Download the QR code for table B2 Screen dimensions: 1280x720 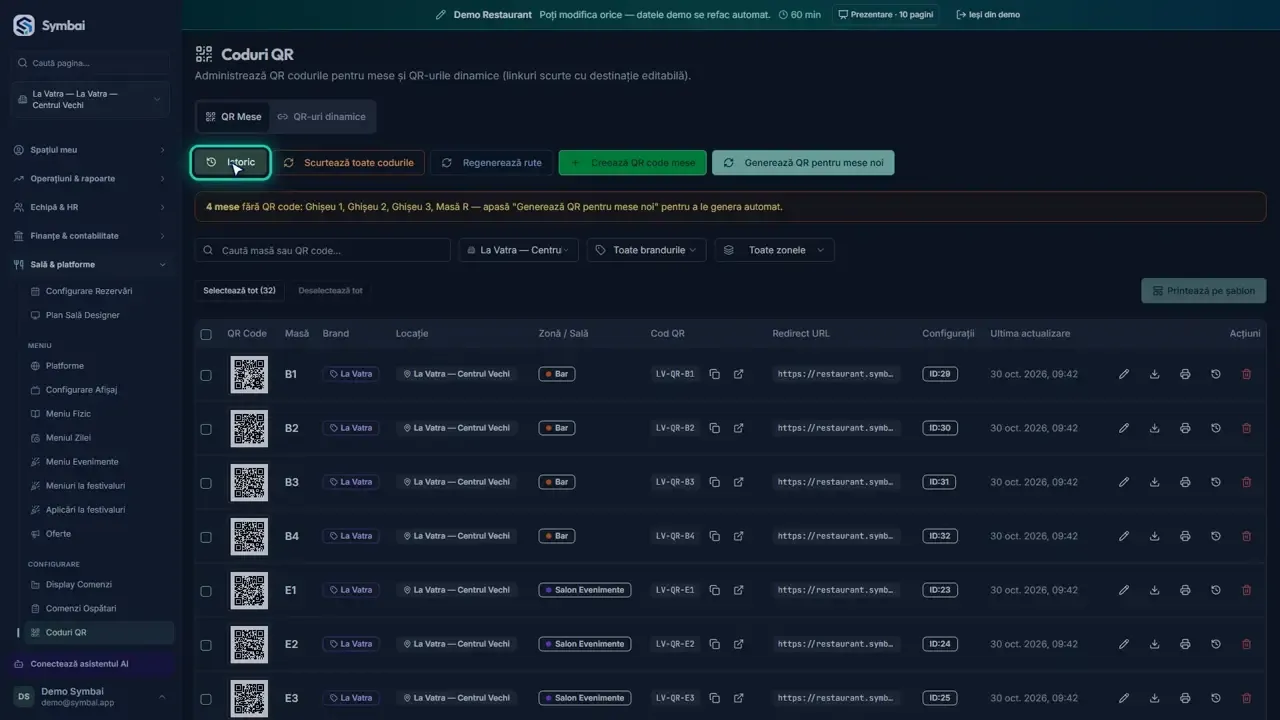[1155, 428]
